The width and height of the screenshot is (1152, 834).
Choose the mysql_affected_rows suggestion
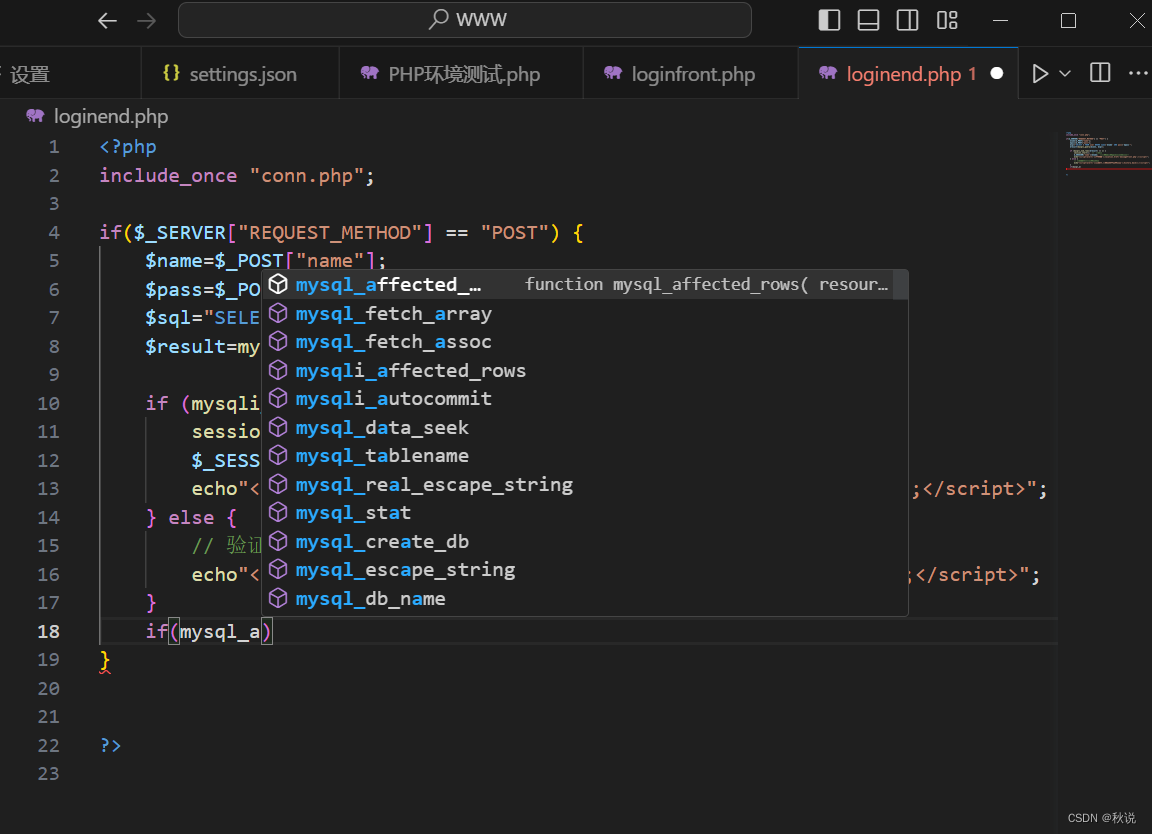coord(585,284)
